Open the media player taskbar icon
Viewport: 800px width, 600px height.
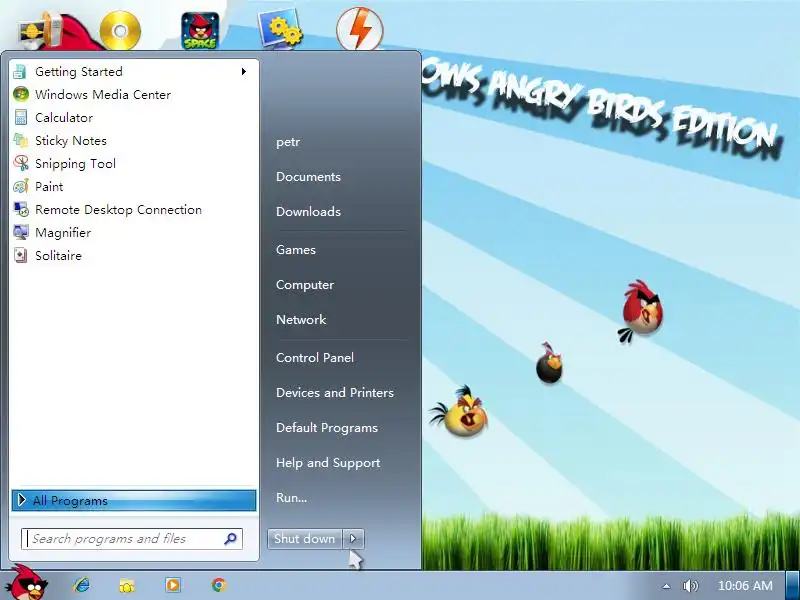pyautogui.click(x=172, y=585)
